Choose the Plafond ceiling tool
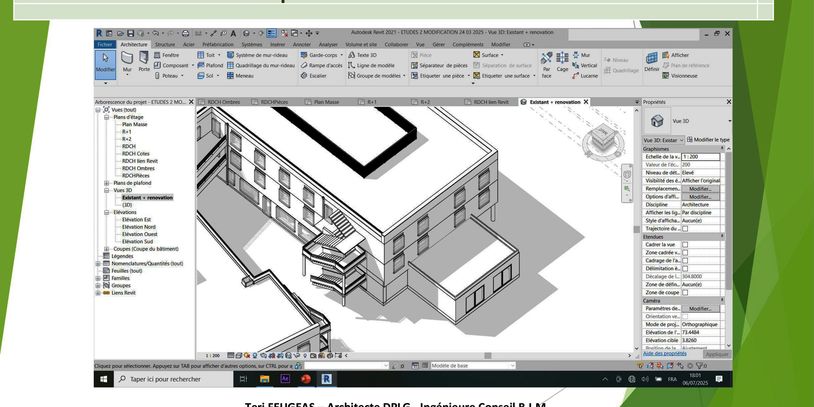The image size is (814, 407). (210, 65)
